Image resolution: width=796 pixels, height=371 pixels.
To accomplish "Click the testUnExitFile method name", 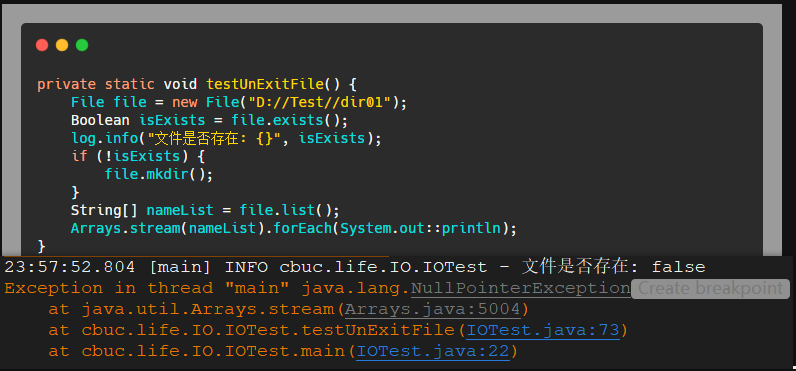I will click(265, 84).
